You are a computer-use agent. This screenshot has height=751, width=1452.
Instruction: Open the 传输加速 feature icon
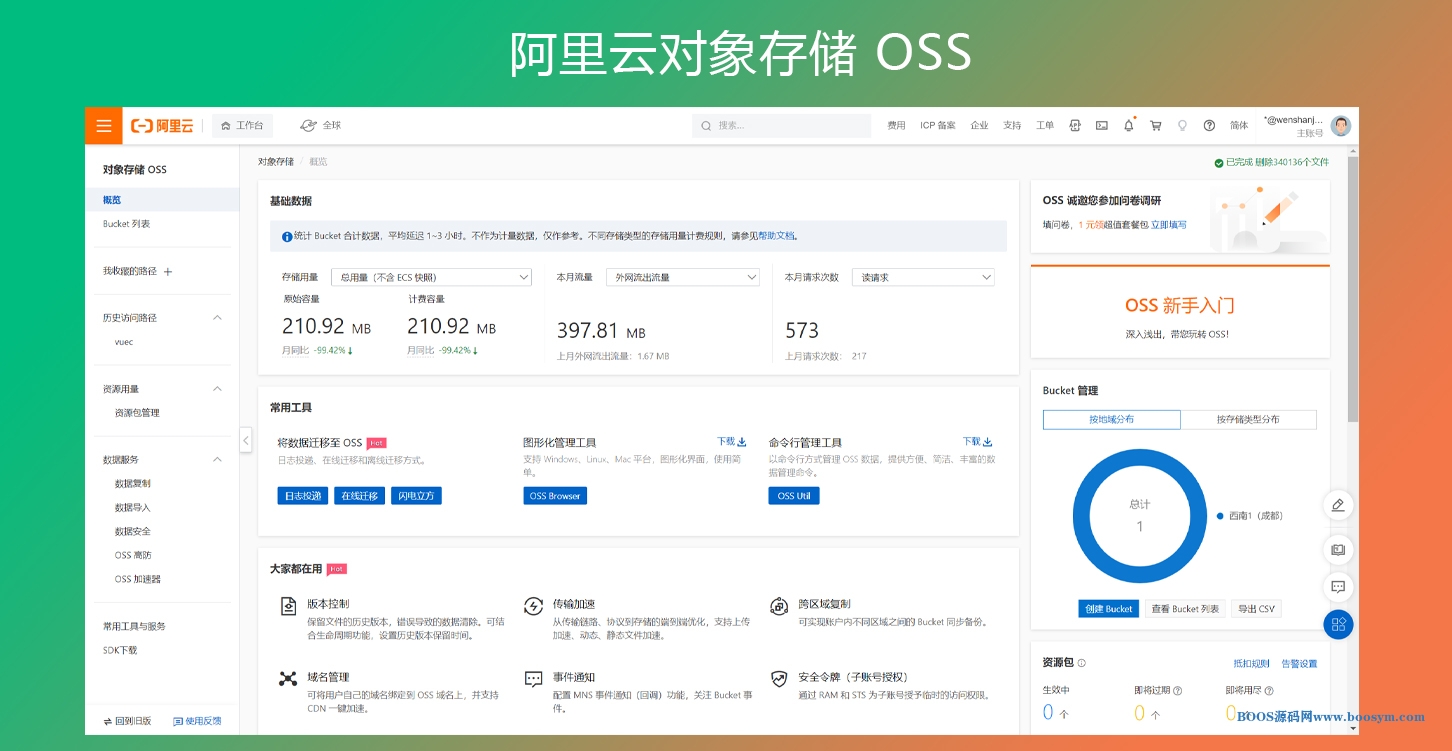click(x=534, y=606)
